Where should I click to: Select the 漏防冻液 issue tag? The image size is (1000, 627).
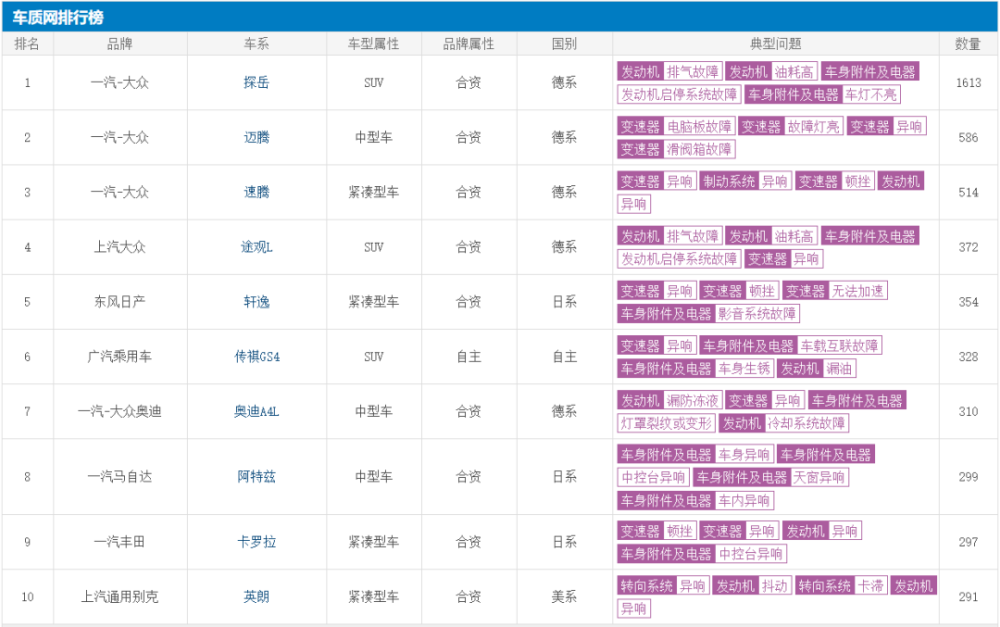click(693, 401)
